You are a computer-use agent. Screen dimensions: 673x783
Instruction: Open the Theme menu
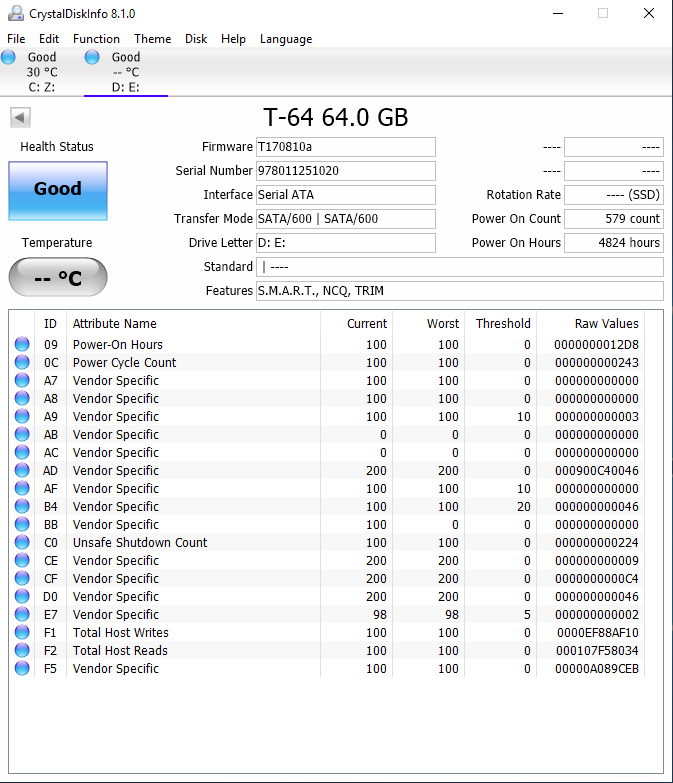click(x=152, y=39)
